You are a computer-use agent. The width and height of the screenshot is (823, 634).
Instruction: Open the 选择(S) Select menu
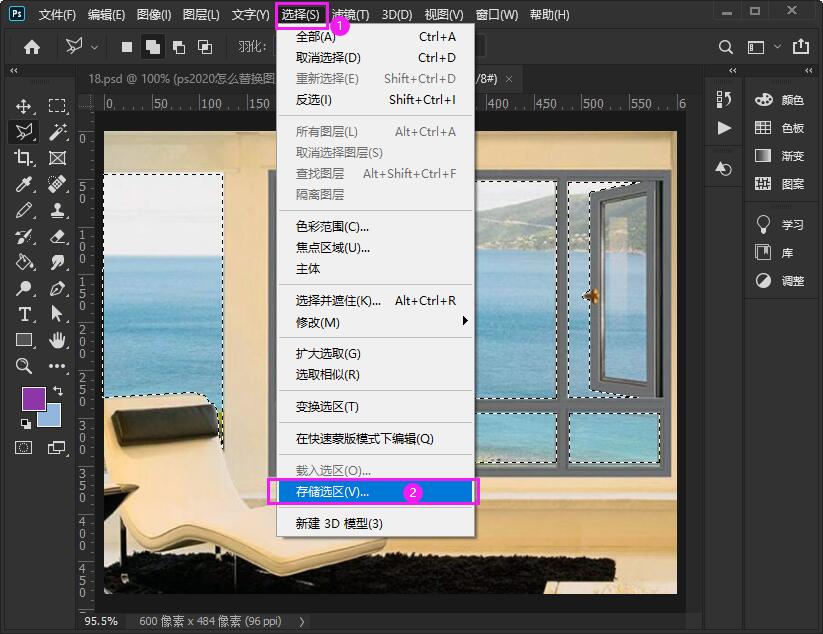click(x=301, y=15)
